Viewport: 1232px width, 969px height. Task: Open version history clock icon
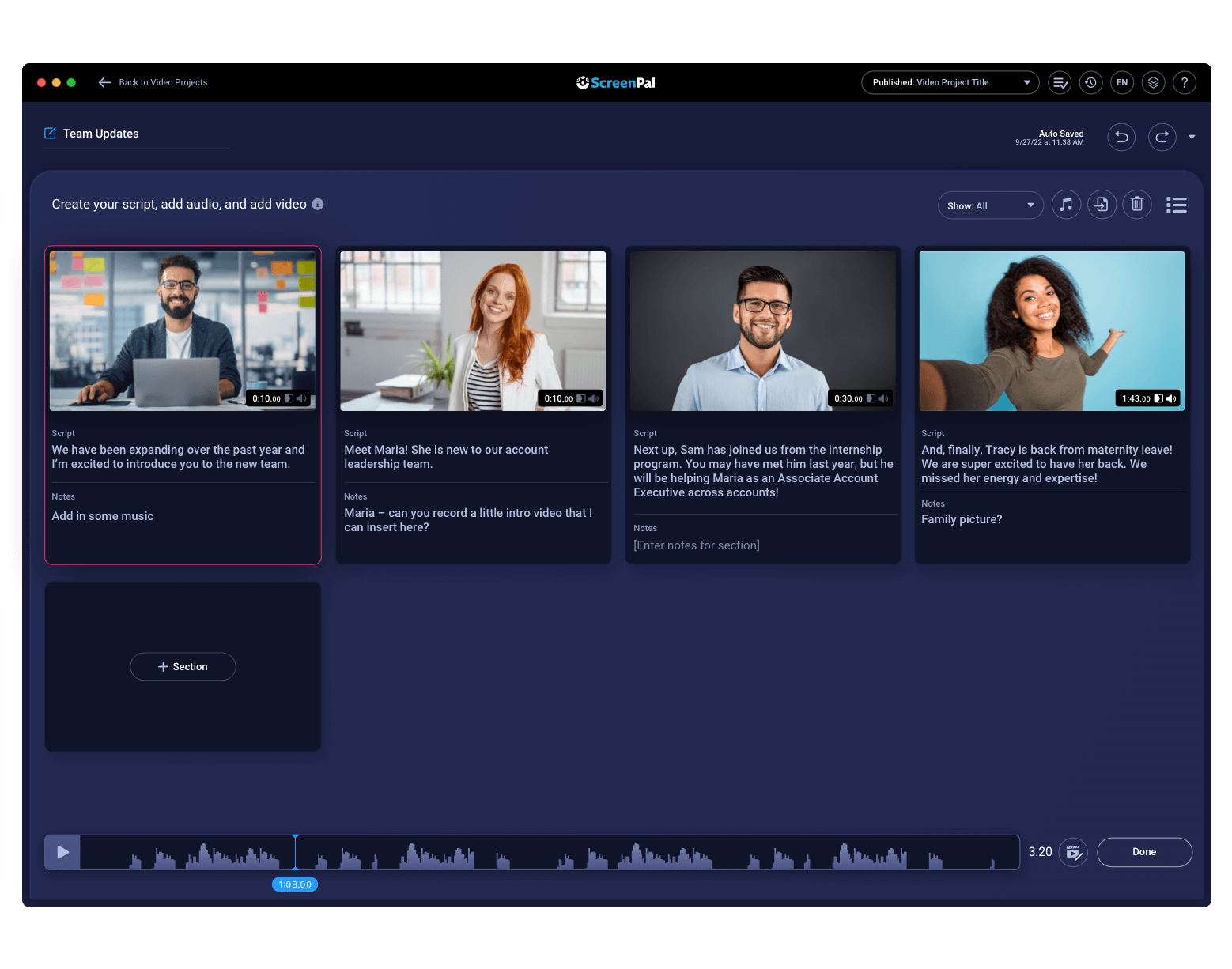(x=1090, y=82)
